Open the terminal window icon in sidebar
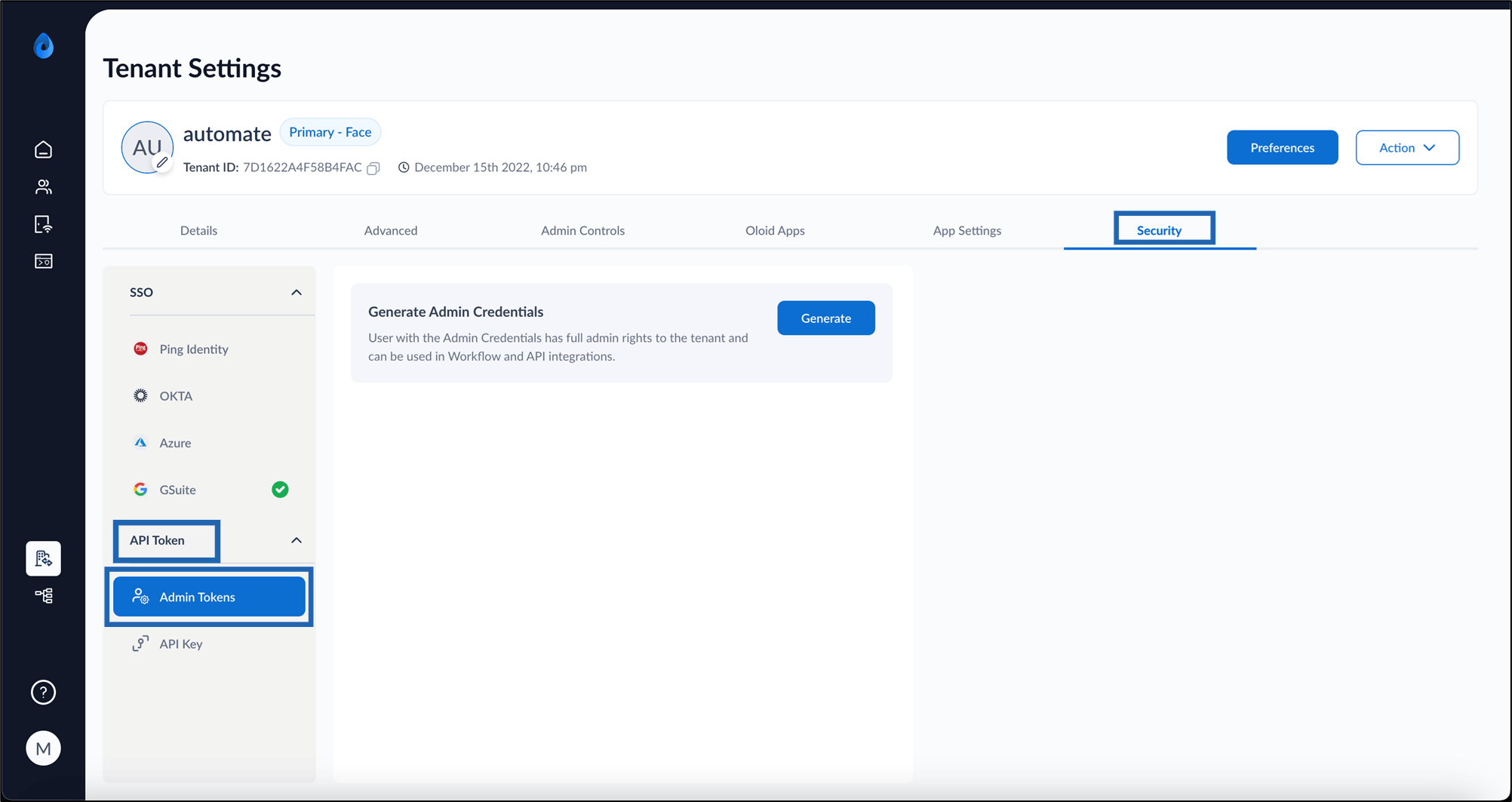Screen dimensions: 1512x802 coord(43,261)
